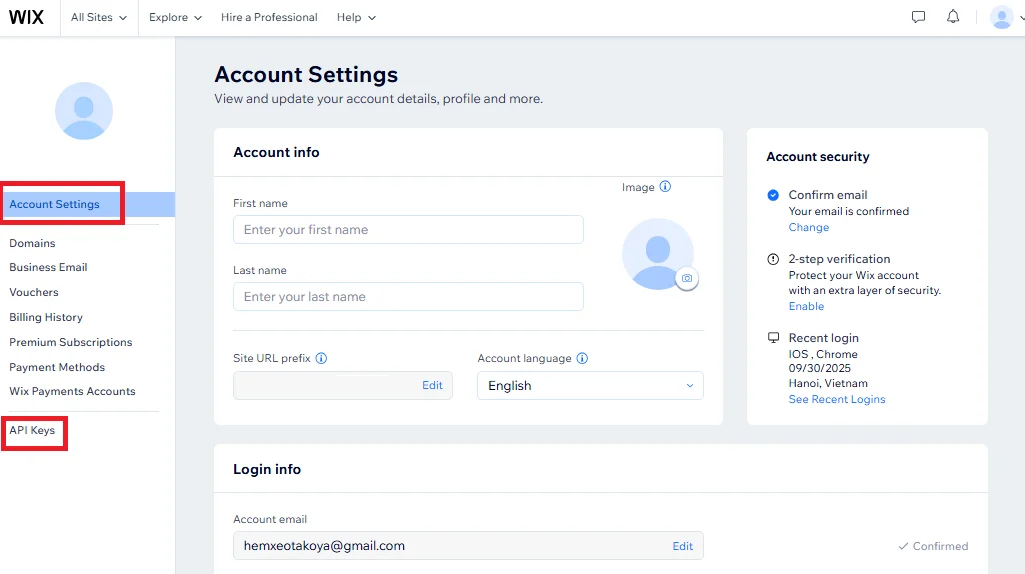
Task: Click the Account language info icon
Action: click(582, 358)
